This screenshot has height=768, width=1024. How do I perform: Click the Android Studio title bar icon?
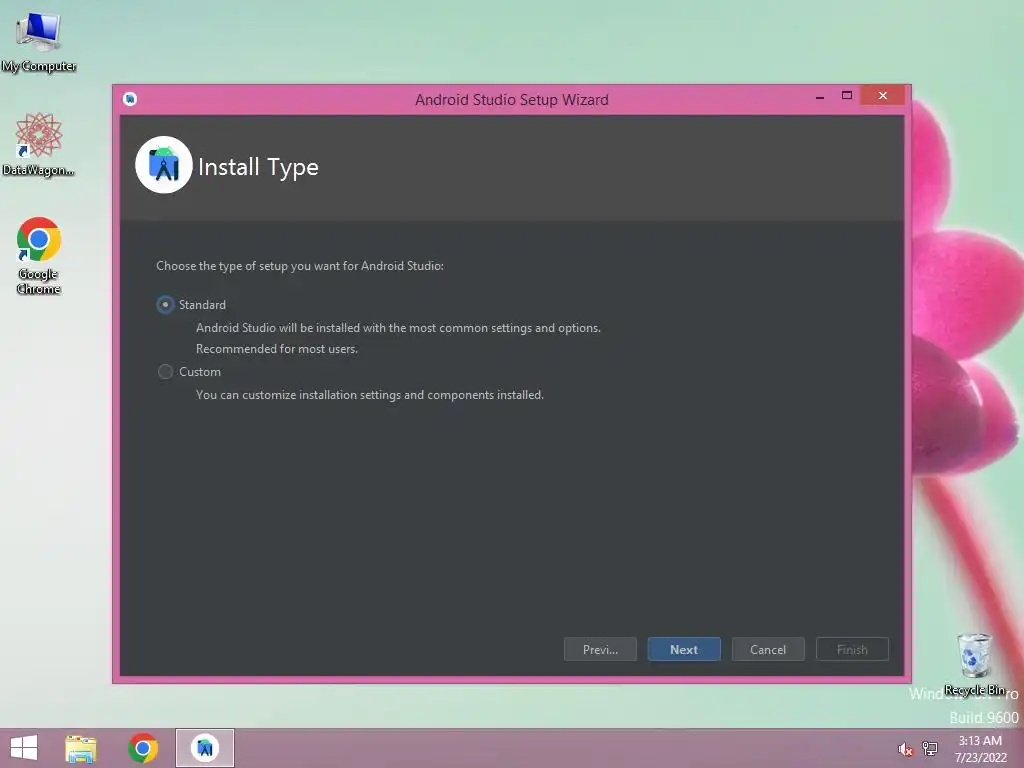point(130,99)
